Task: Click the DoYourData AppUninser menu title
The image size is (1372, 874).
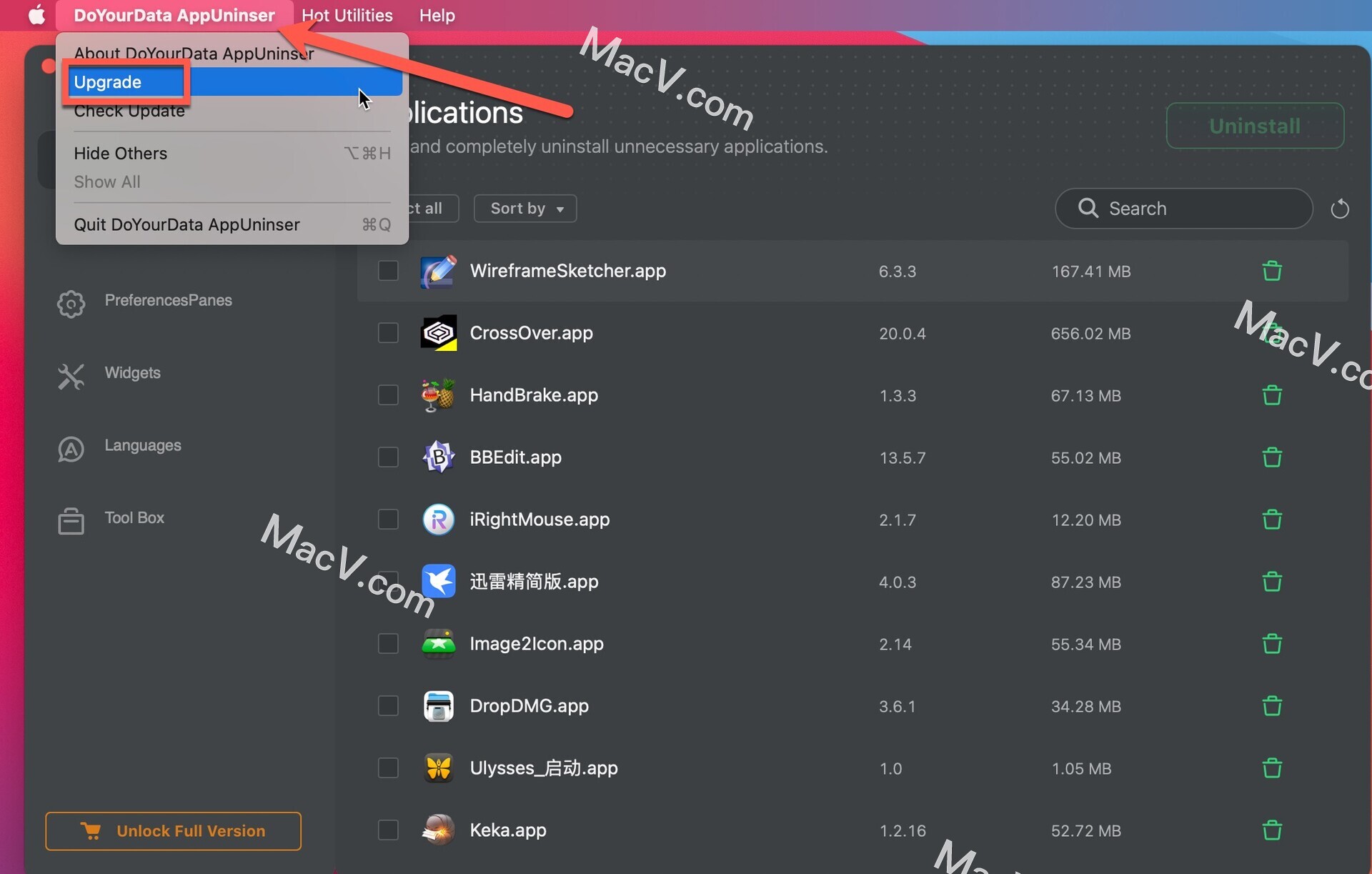Action: point(174,15)
